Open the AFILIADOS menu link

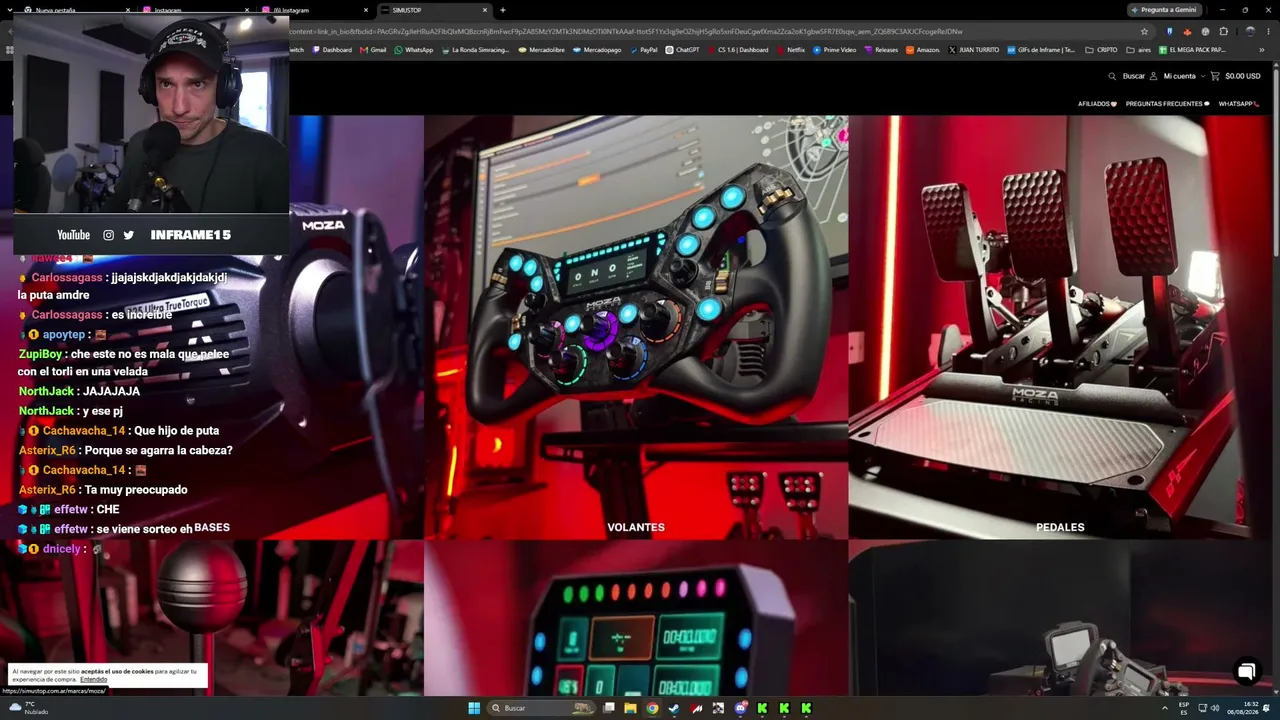pyautogui.click(x=1097, y=104)
